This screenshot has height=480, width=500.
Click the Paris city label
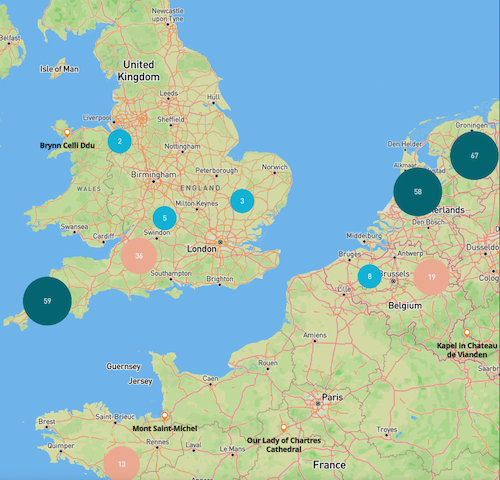tap(332, 397)
